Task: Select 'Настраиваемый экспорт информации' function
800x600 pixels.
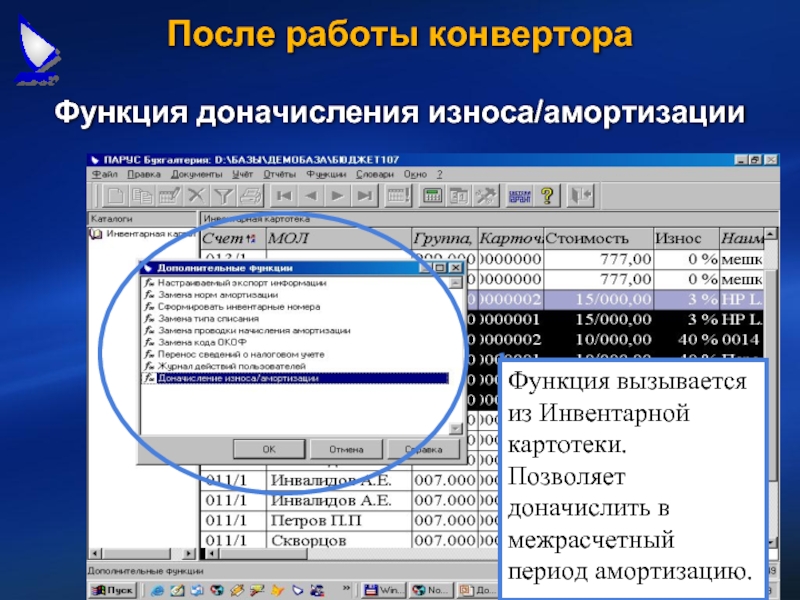Action: tap(242, 283)
